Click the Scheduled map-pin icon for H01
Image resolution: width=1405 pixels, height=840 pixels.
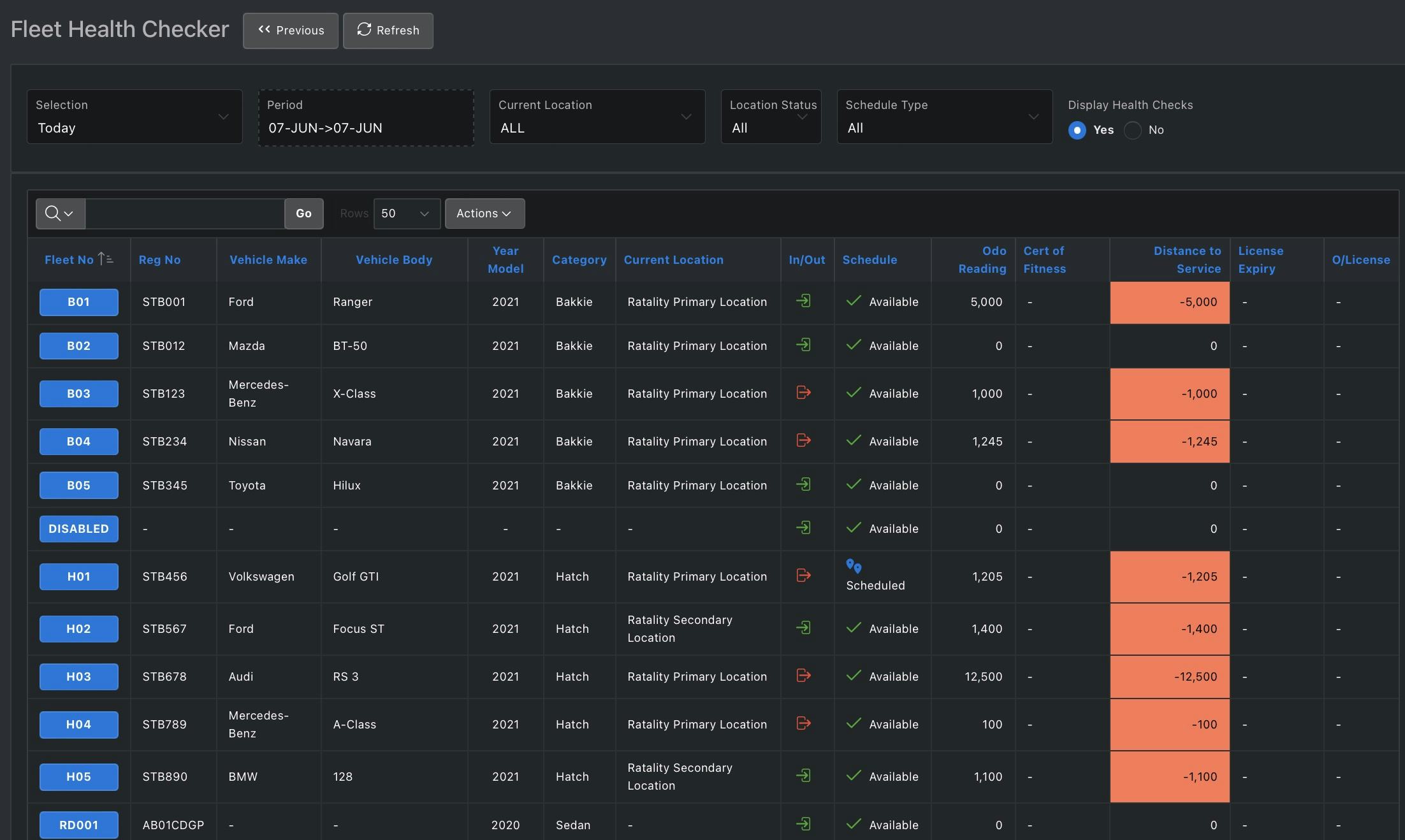[854, 566]
